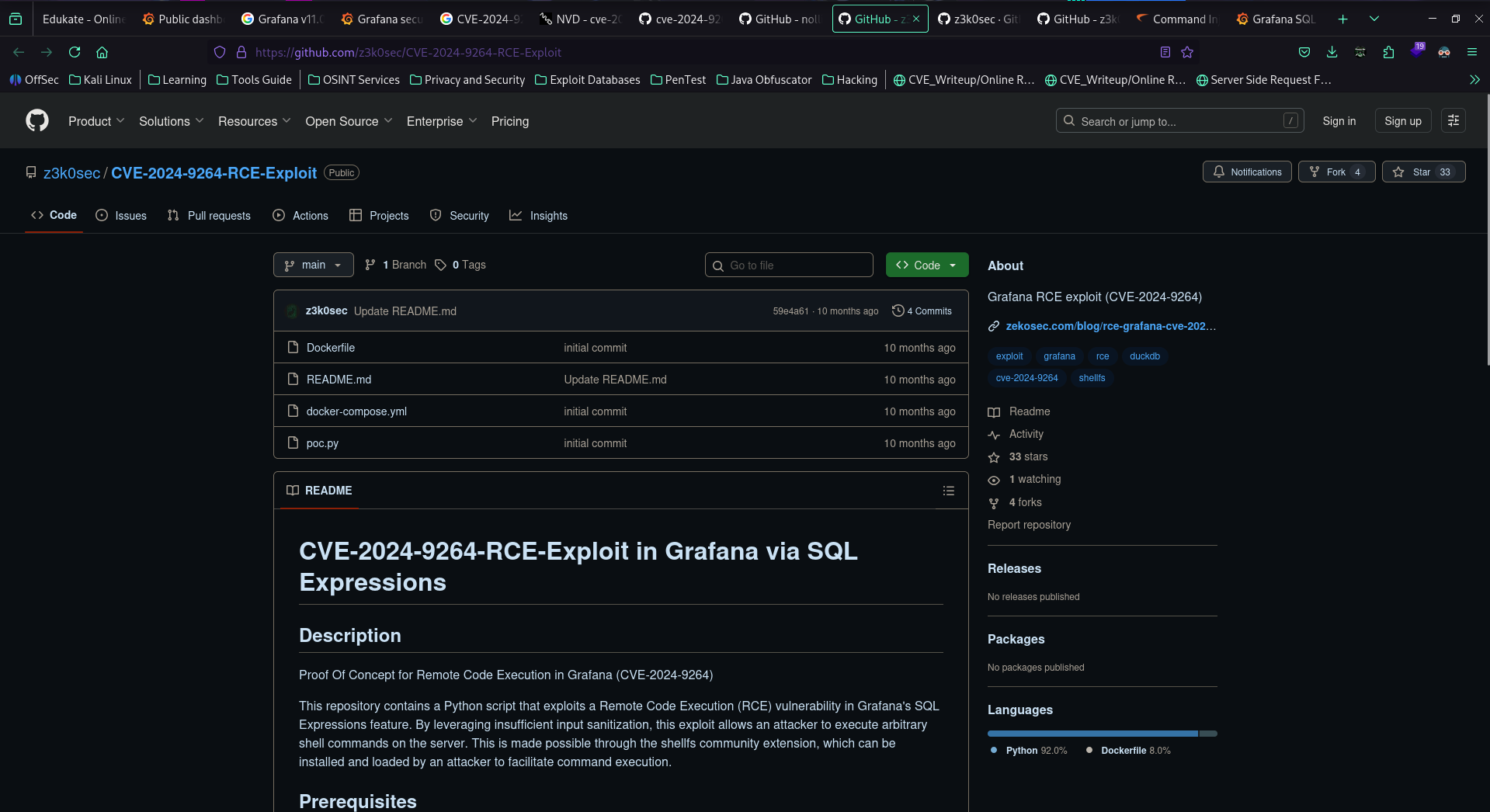Open the Pull requests tab
Viewport: 1490px width, 812px height.
pyautogui.click(x=209, y=216)
